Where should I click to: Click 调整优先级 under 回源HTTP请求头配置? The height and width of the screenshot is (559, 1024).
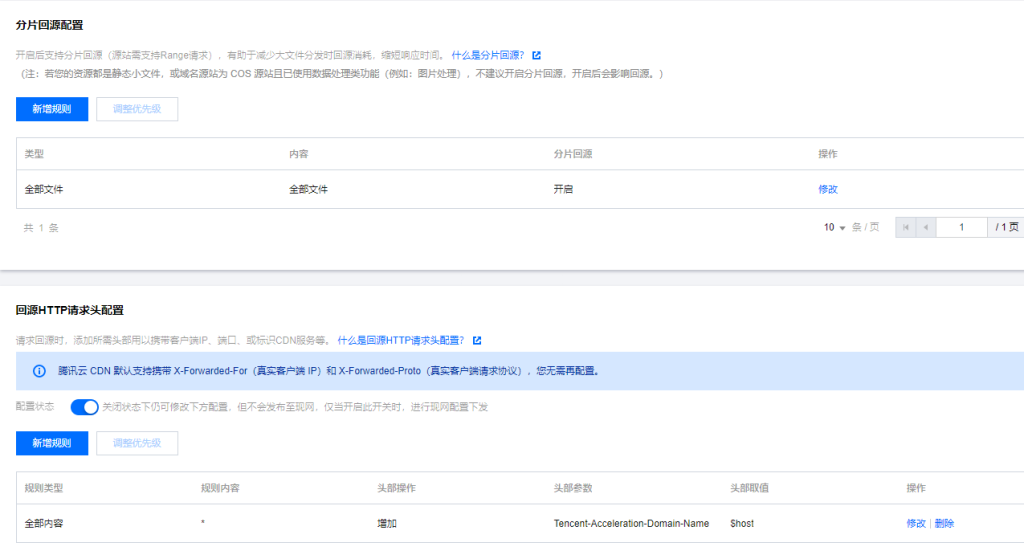click(x=137, y=443)
